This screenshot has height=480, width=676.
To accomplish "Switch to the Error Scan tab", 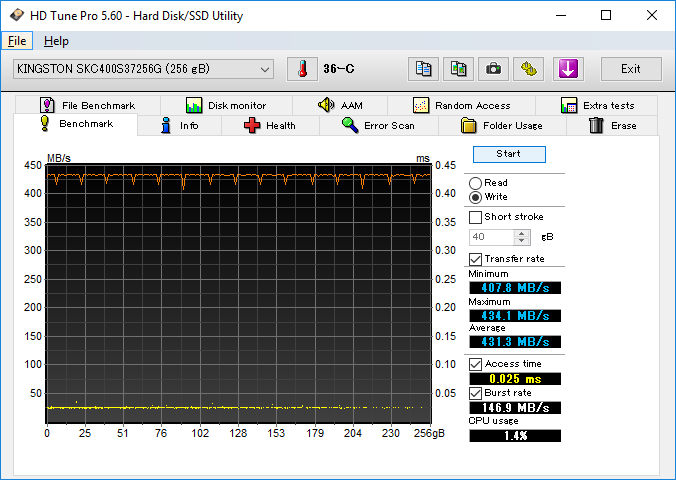I will tap(378, 126).
